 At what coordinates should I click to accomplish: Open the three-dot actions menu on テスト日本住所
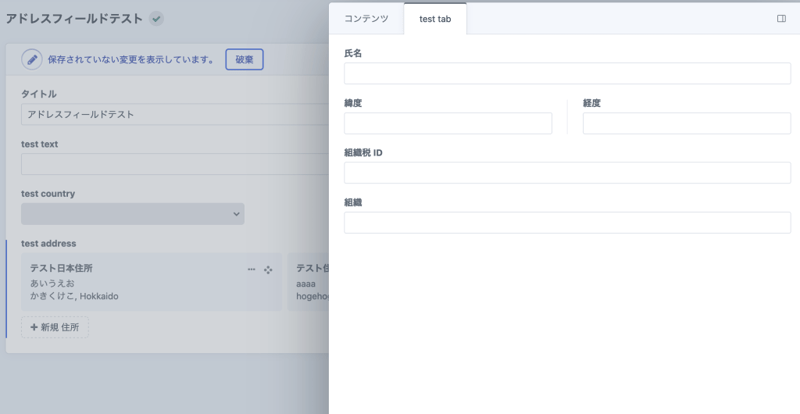pyautogui.click(x=252, y=270)
